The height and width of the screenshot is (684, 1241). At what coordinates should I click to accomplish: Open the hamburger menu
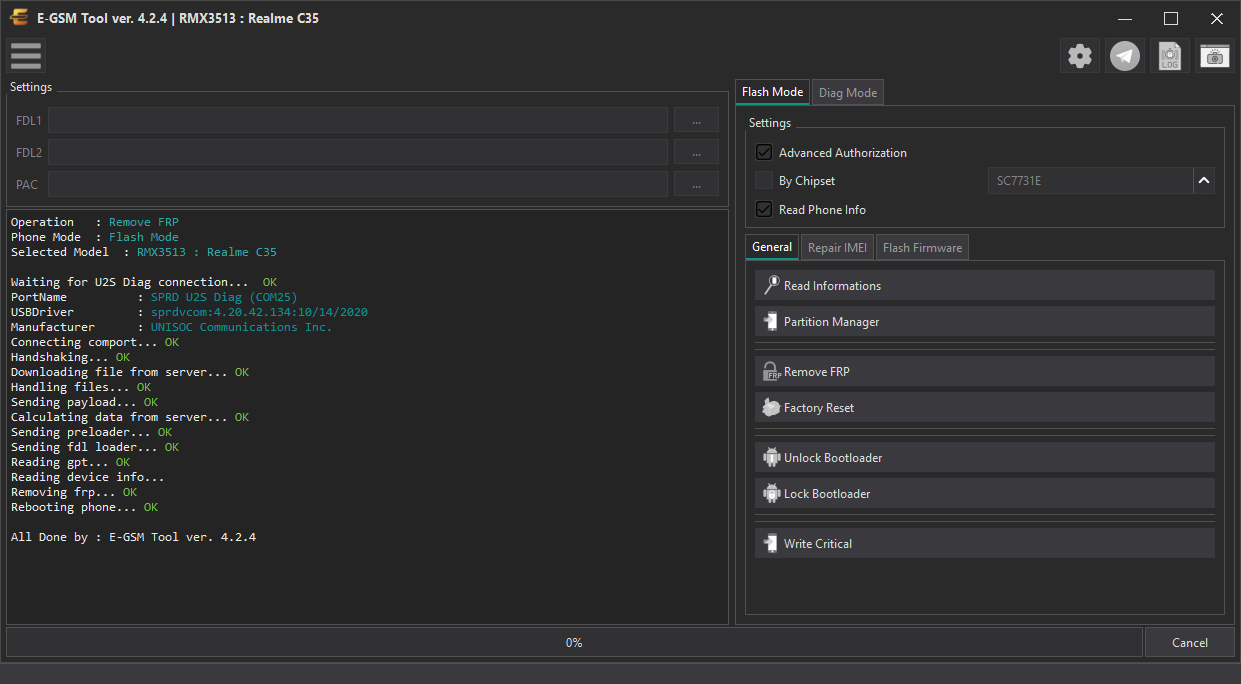26,56
